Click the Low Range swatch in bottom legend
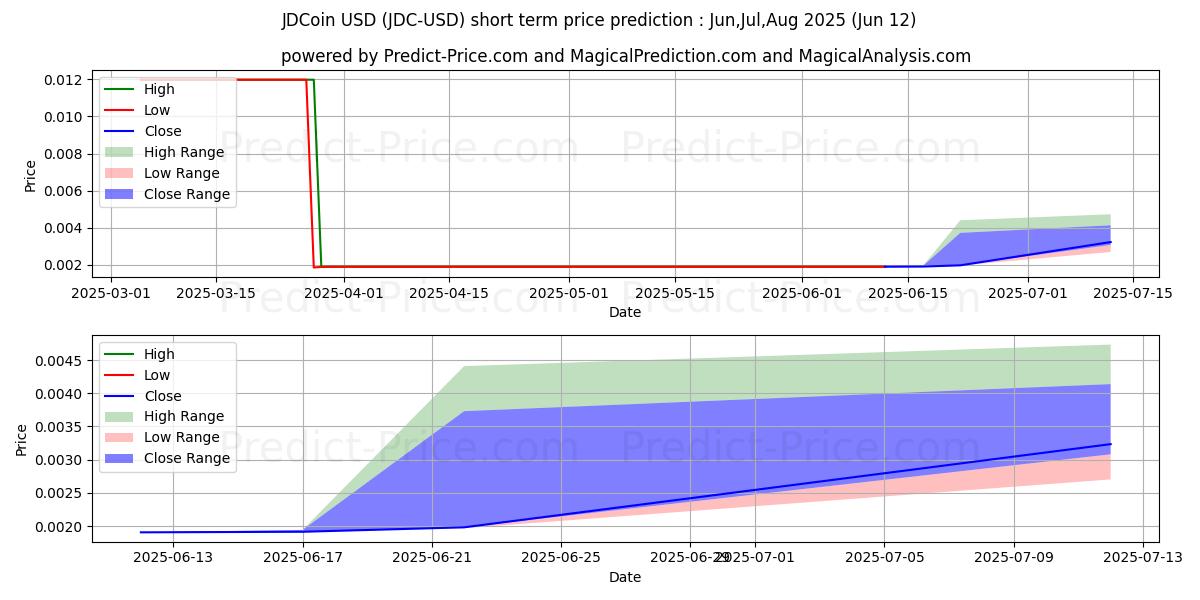The width and height of the screenshot is (1200, 600). [119, 438]
